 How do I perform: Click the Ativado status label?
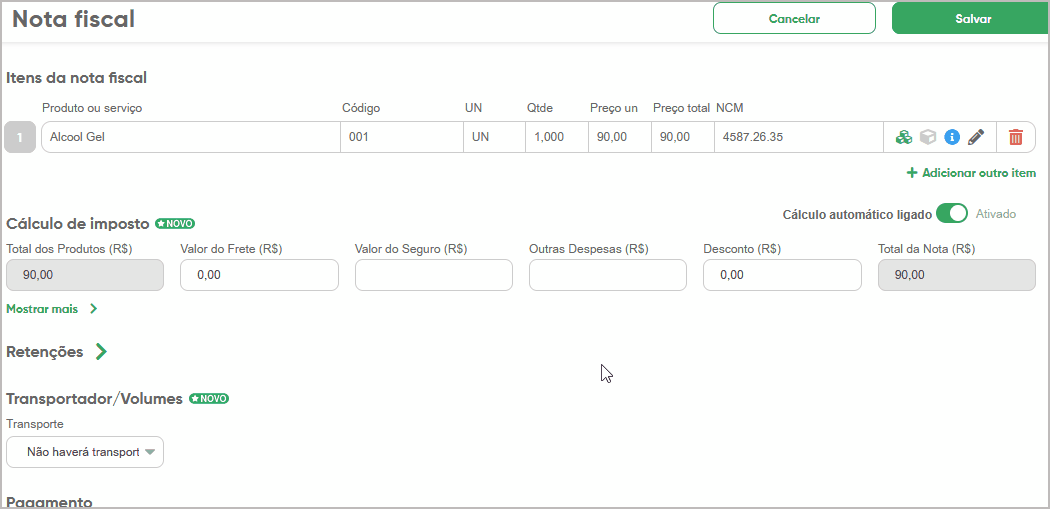pyautogui.click(x=996, y=214)
